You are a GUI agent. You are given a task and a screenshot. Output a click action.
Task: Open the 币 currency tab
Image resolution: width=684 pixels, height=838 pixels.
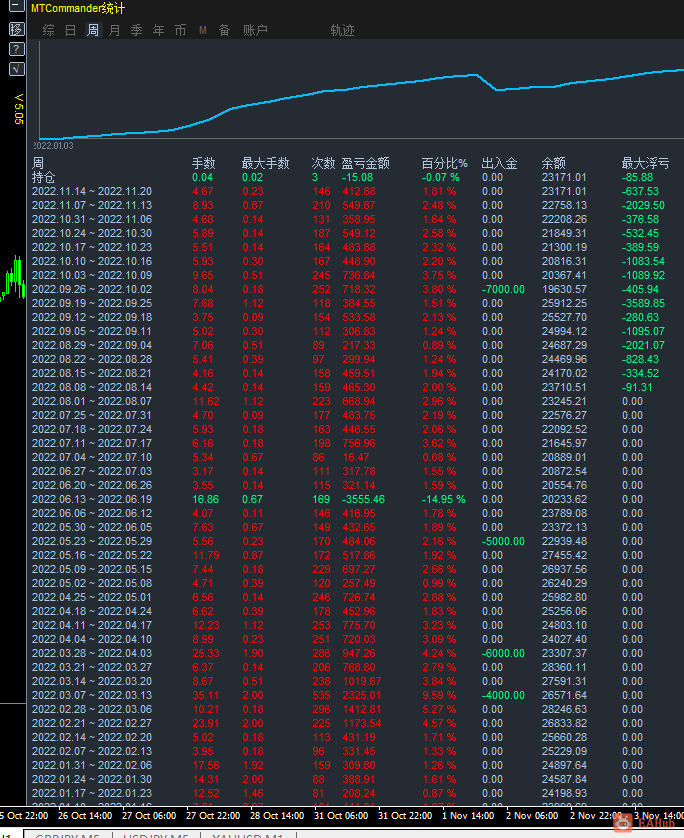tap(180, 30)
